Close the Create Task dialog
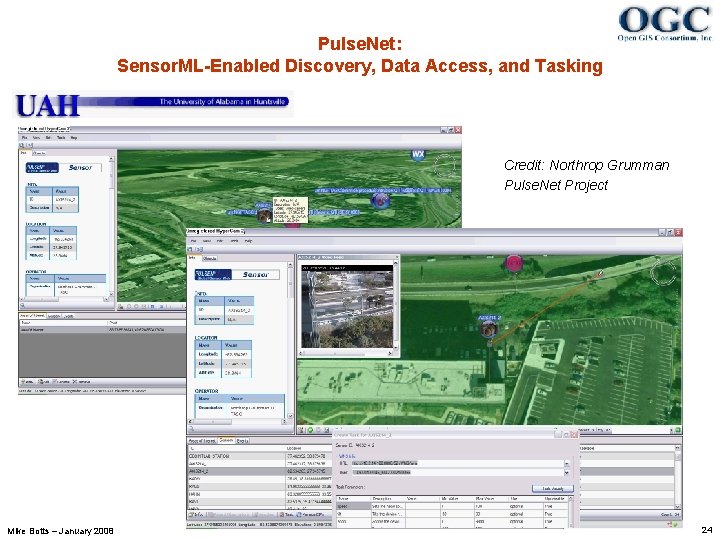 point(574,434)
